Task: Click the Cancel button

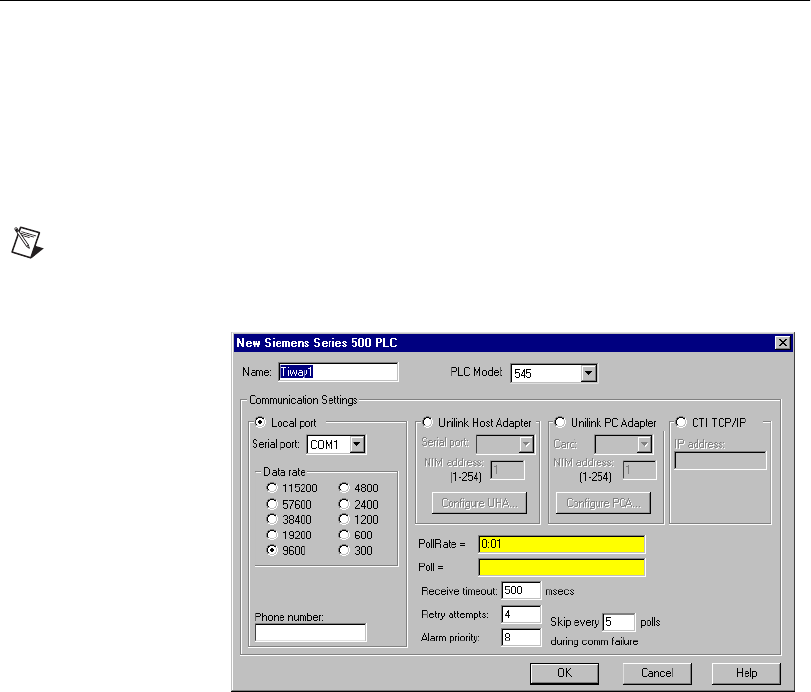Action: click(657, 673)
